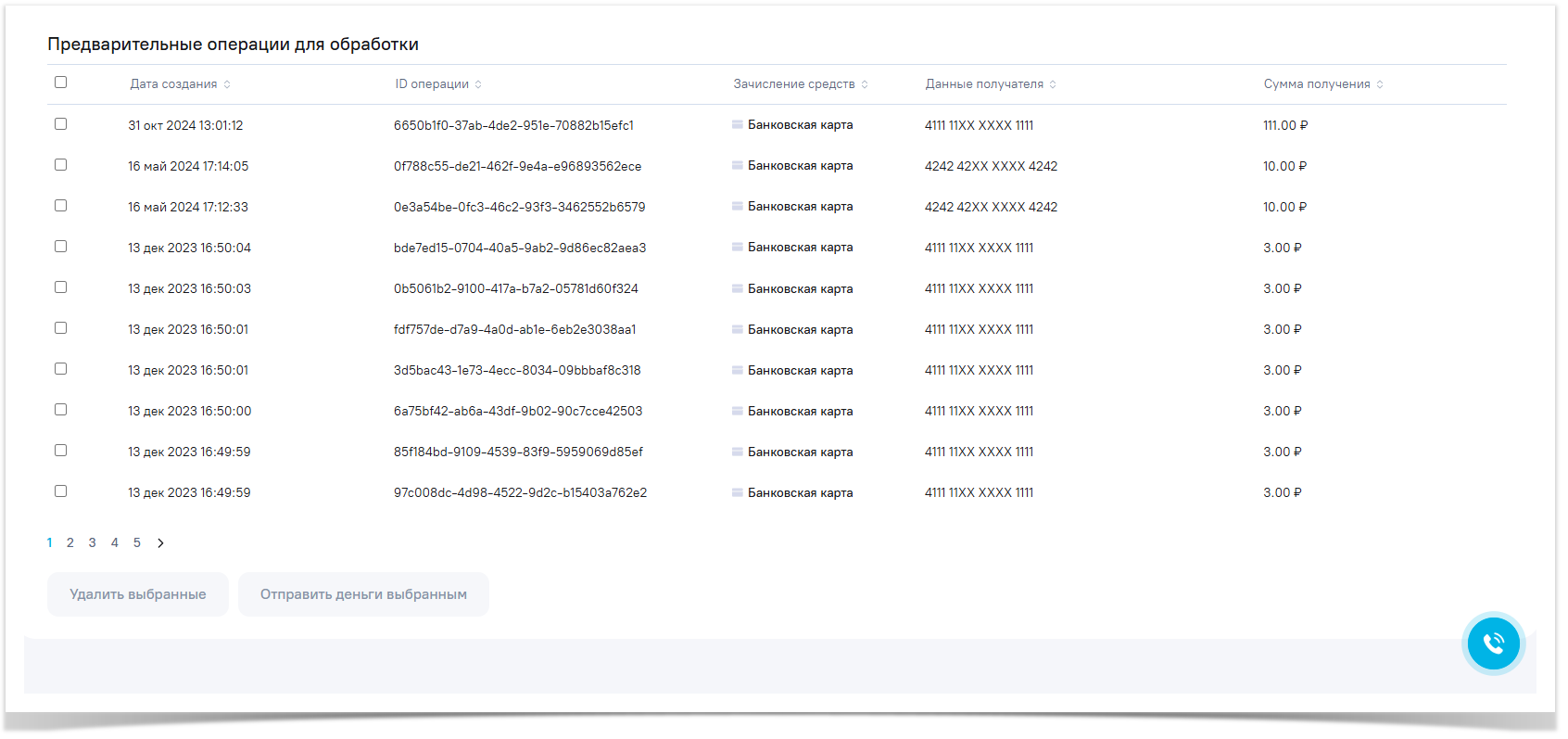
Task: Jump to page 5 in the pagination
Action: coord(137,543)
